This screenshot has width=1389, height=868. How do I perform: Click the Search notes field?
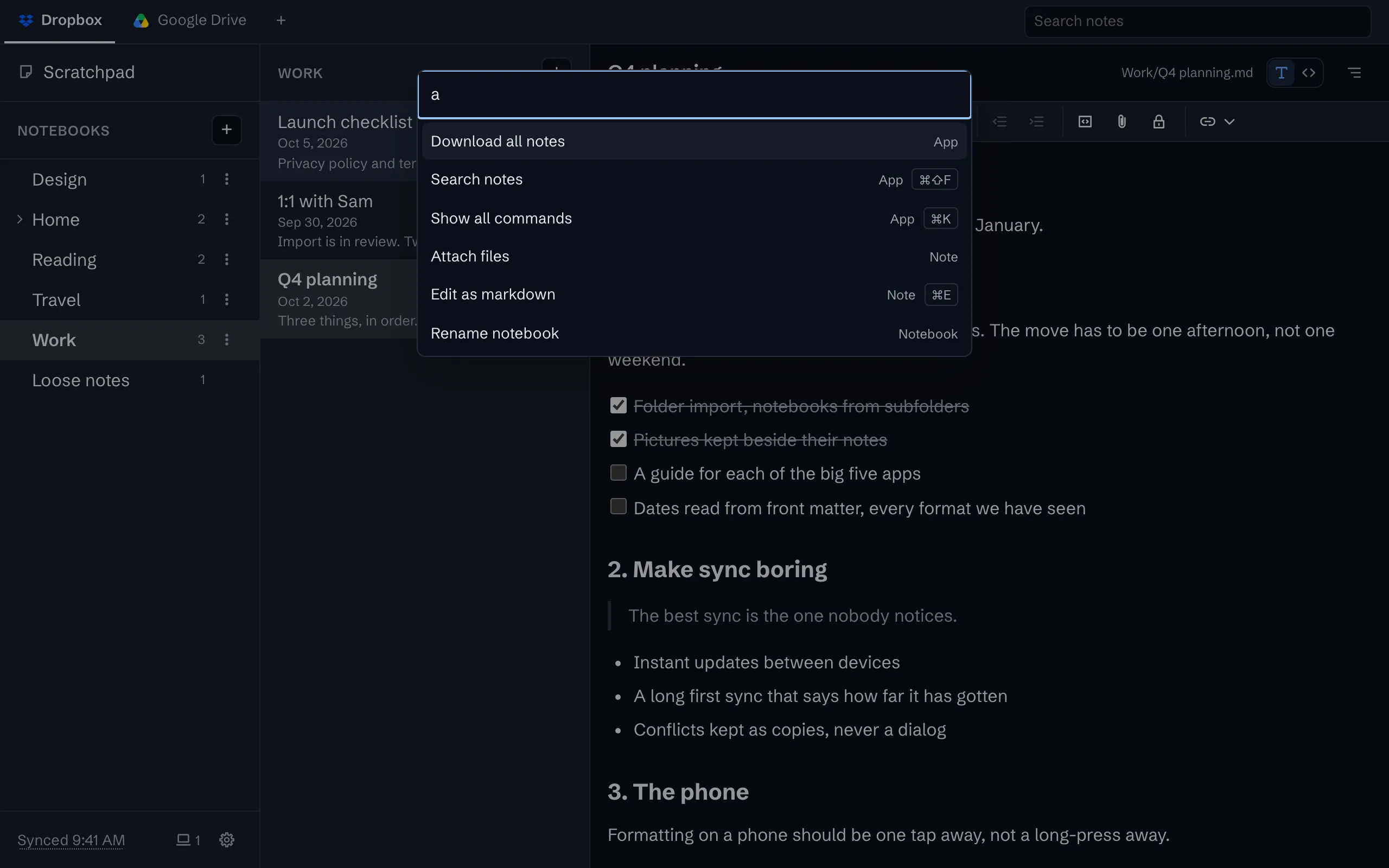pos(1197,21)
